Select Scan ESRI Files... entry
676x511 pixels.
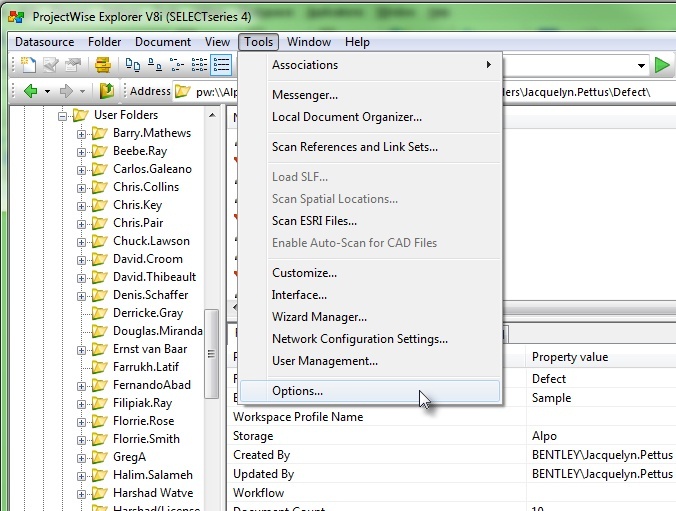370,221
